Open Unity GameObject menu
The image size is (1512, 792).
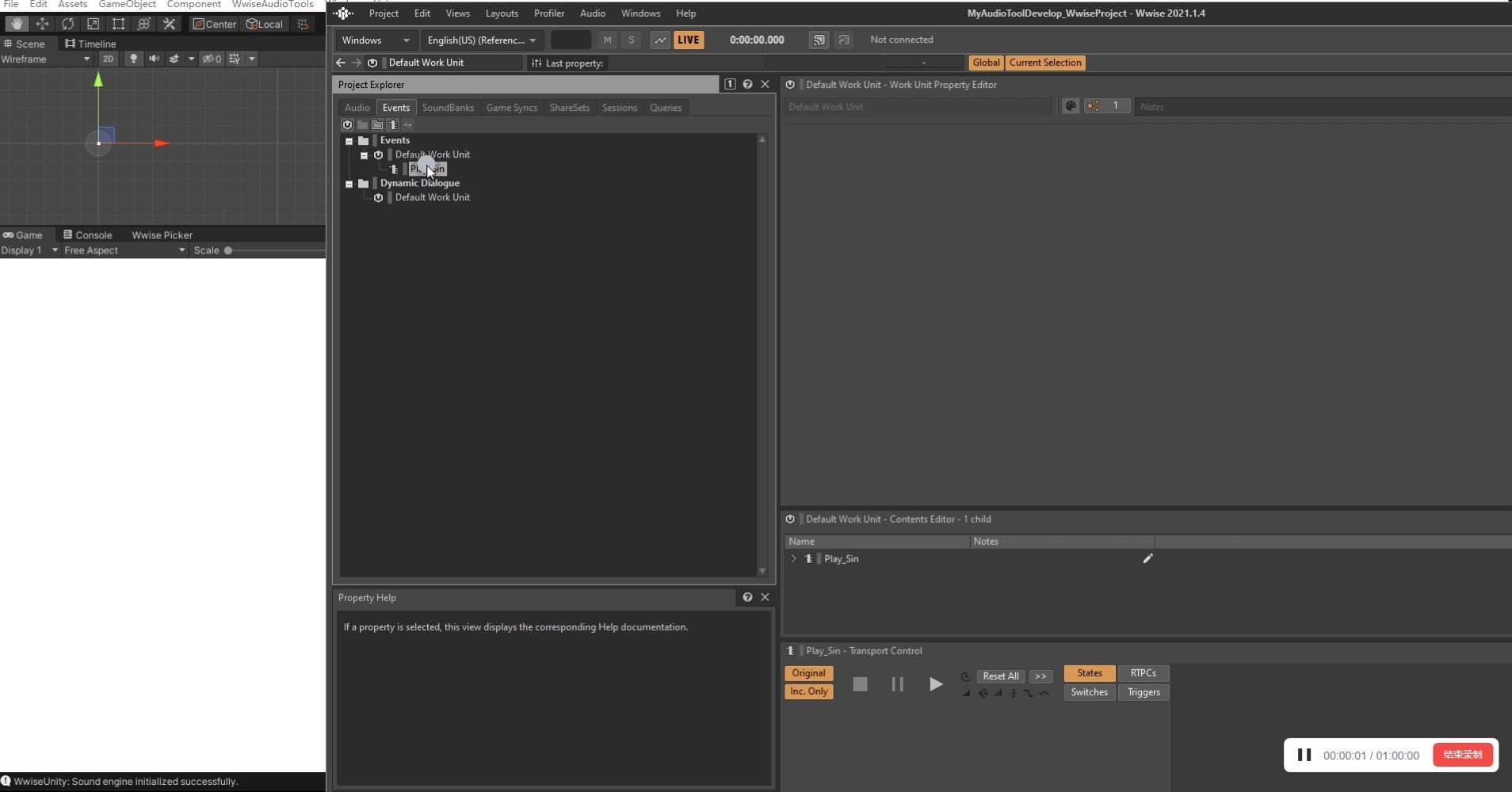click(x=127, y=4)
